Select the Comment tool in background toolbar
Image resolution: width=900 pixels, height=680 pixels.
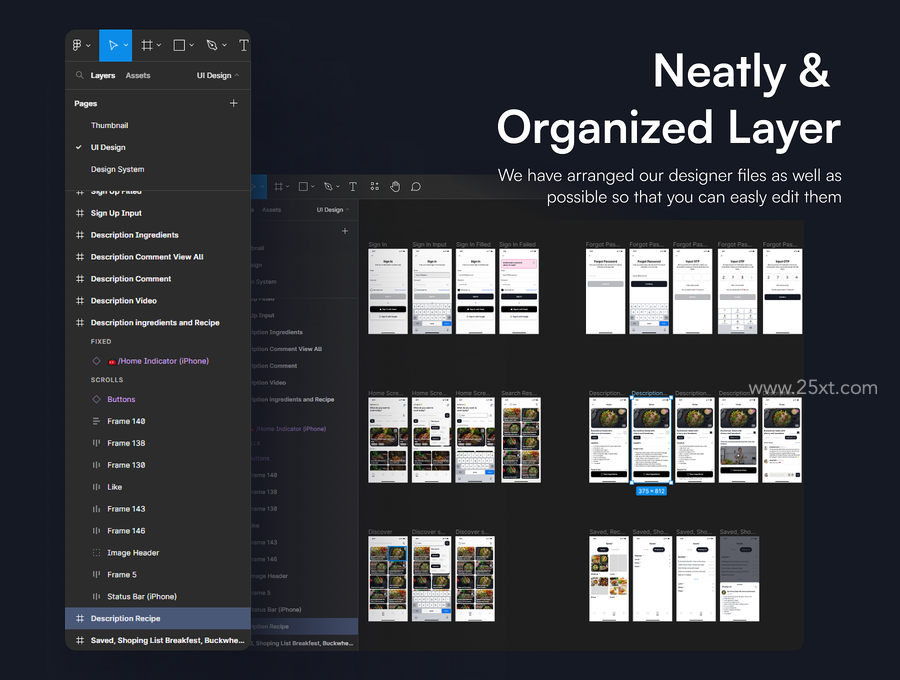(x=416, y=186)
